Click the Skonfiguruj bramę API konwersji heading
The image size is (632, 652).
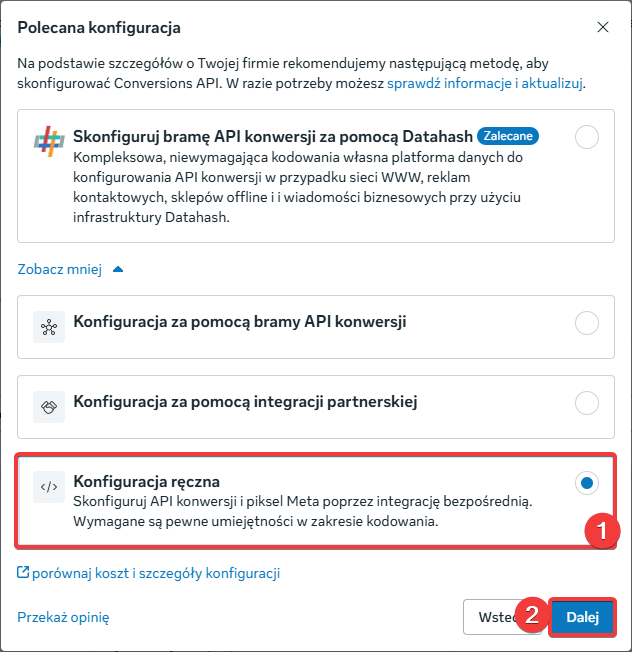coord(272,135)
